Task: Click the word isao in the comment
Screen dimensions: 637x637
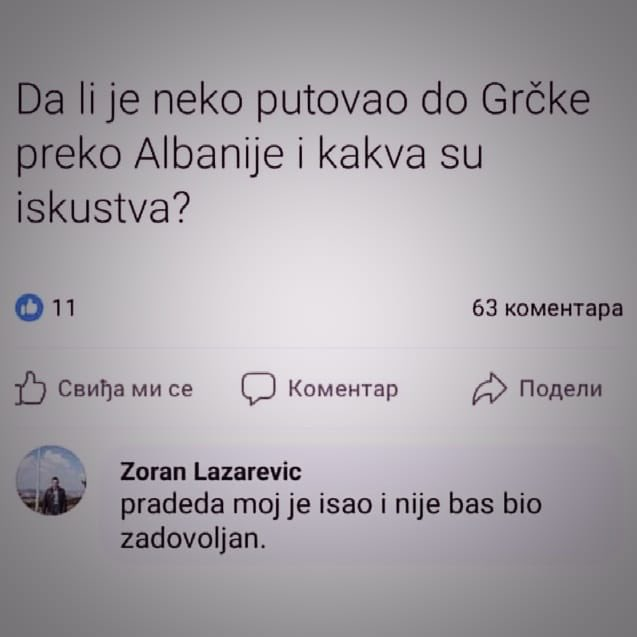Action: pyautogui.click(x=347, y=504)
